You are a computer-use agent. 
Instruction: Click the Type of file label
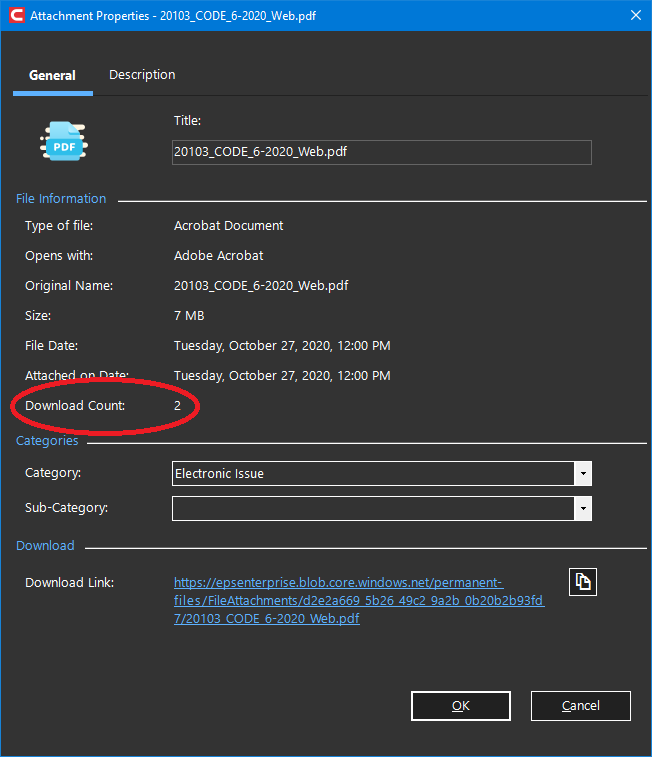pyautogui.click(x=59, y=226)
